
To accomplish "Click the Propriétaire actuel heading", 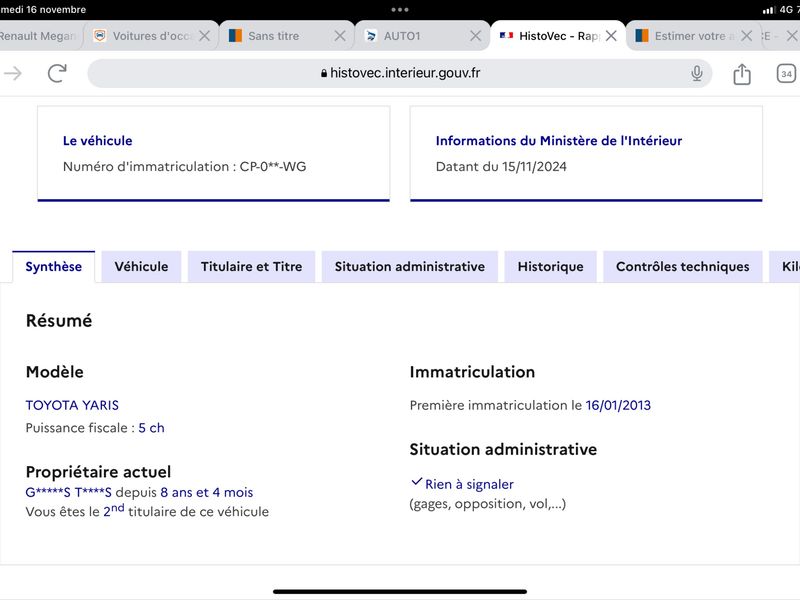I will (98, 472).
